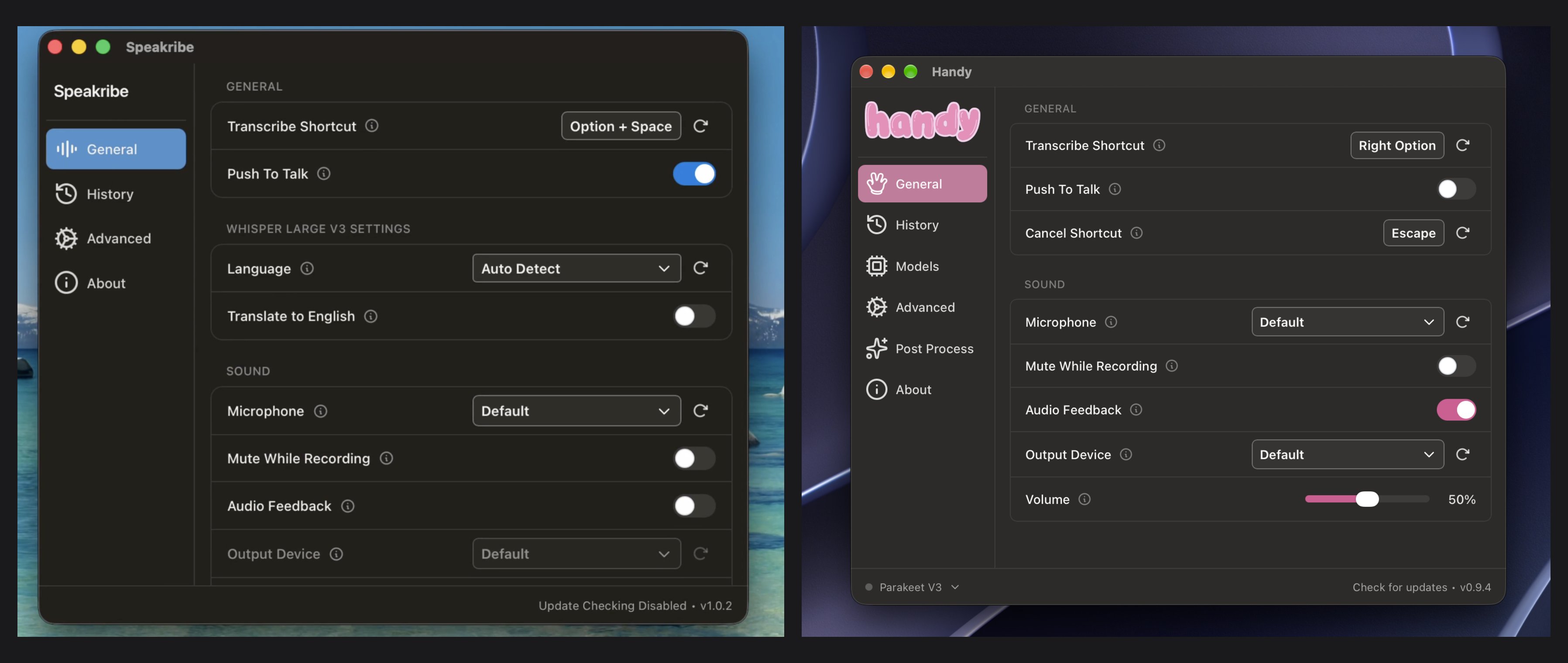
Task: Show Microphone info icon in Handy
Action: 1111,322
